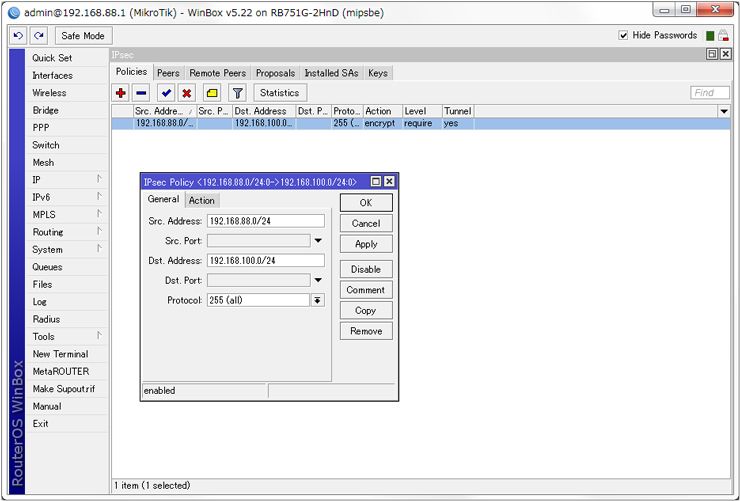The width and height of the screenshot is (740, 501).
Task: Click the Find search box
Action: point(710,93)
